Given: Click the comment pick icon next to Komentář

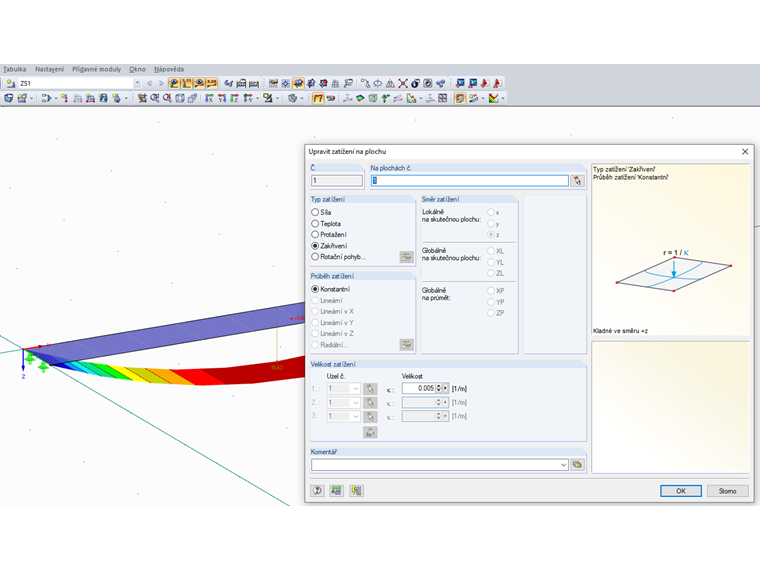Looking at the screenshot, I should pyautogui.click(x=577, y=465).
